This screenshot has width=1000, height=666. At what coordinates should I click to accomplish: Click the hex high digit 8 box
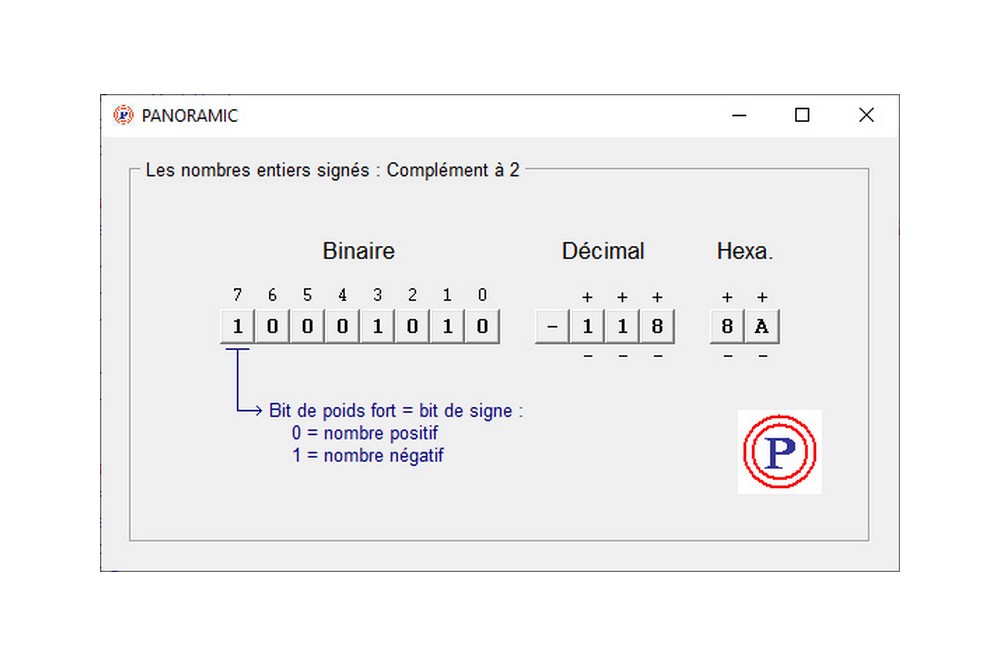coord(727,327)
